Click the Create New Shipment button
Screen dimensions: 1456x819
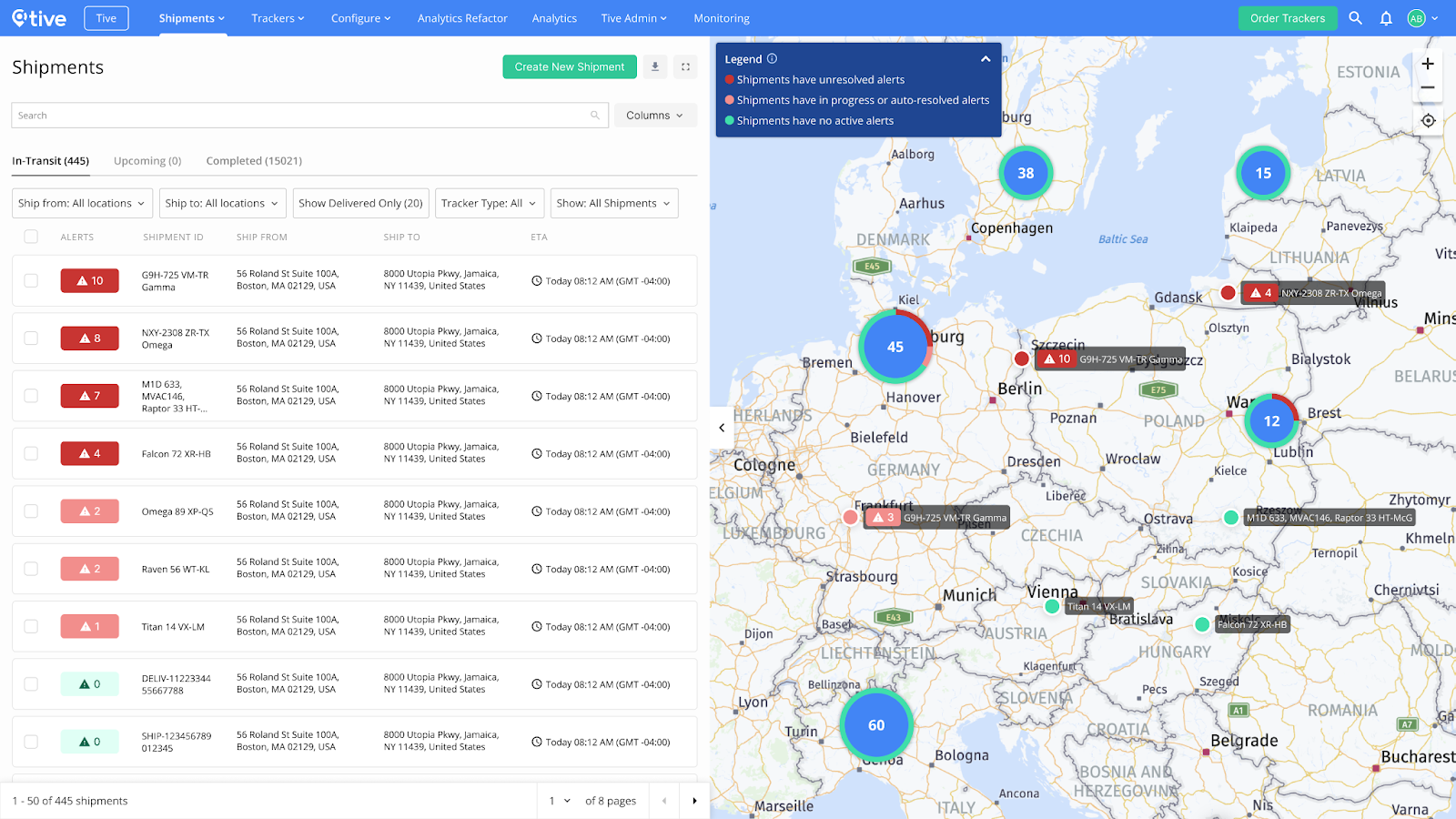pyautogui.click(x=569, y=66)
